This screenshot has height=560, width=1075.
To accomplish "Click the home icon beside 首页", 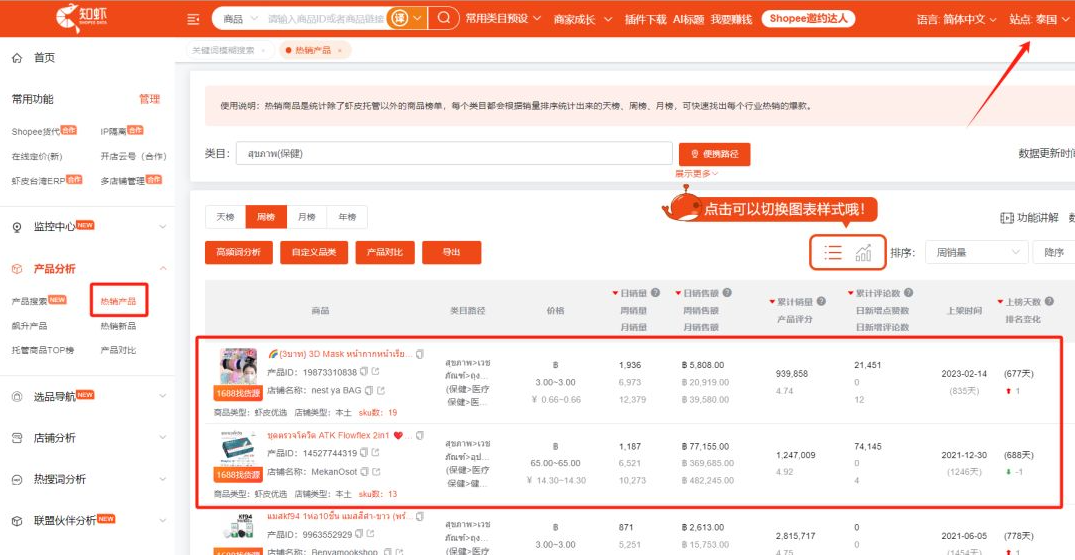I will tap(17, 58).
